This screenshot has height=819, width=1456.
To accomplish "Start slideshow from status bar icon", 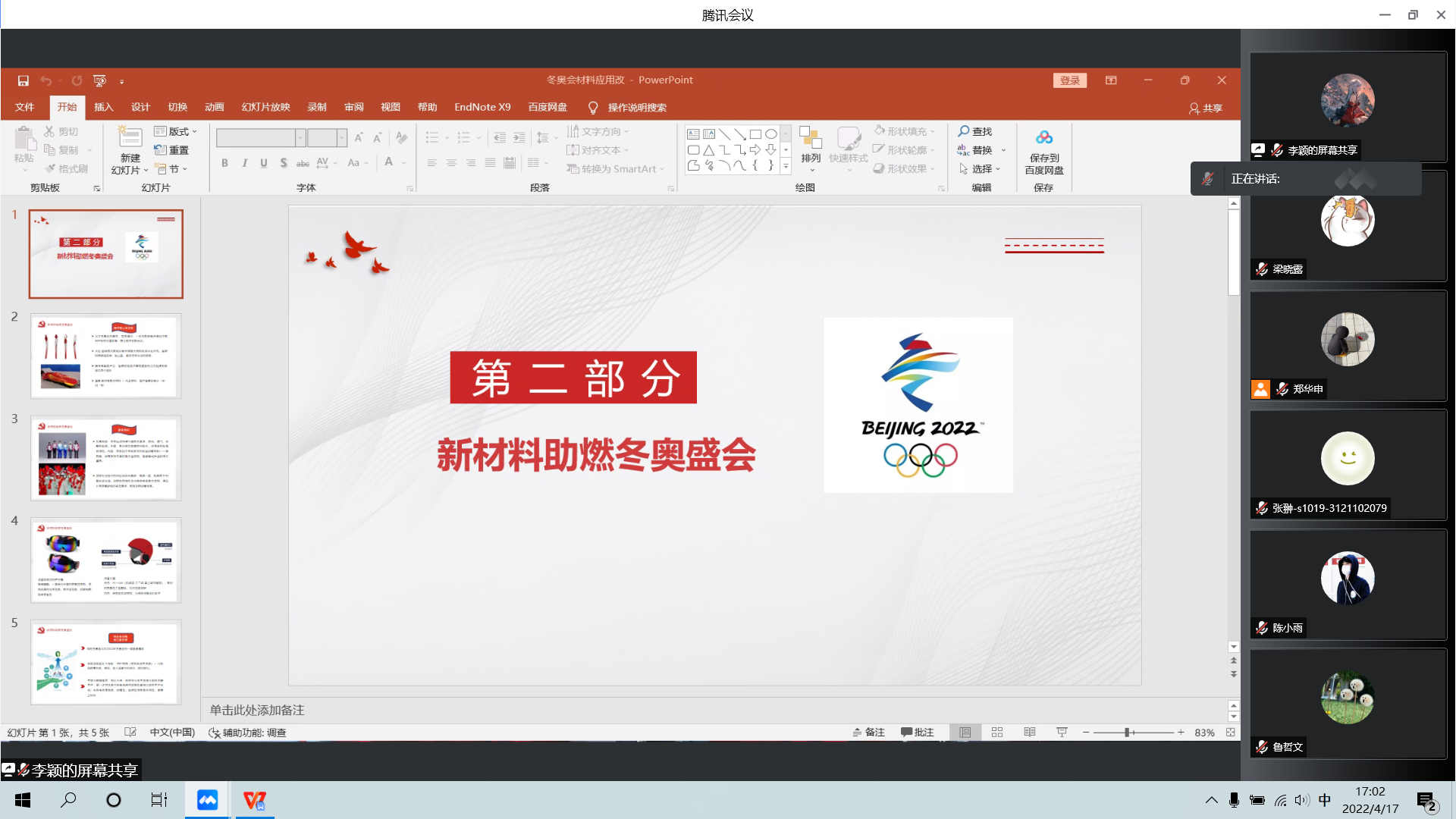I will point(1062,733).
